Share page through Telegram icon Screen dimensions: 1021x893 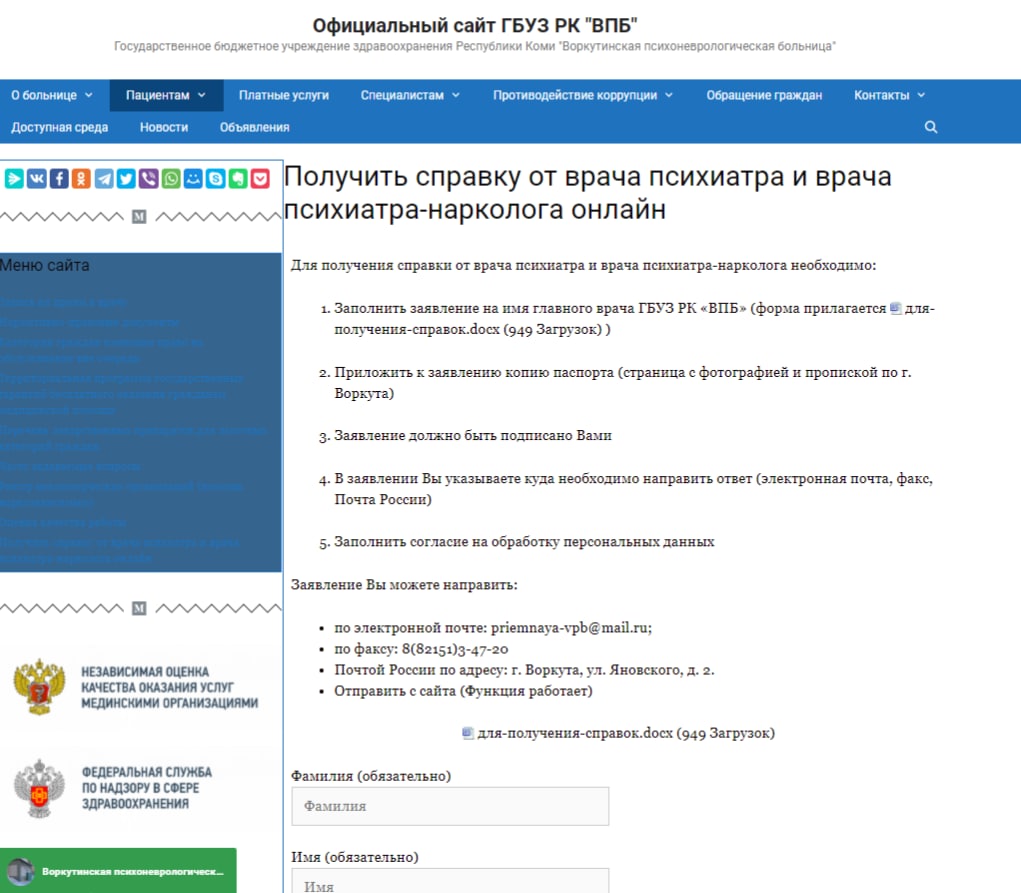(104, 179)
